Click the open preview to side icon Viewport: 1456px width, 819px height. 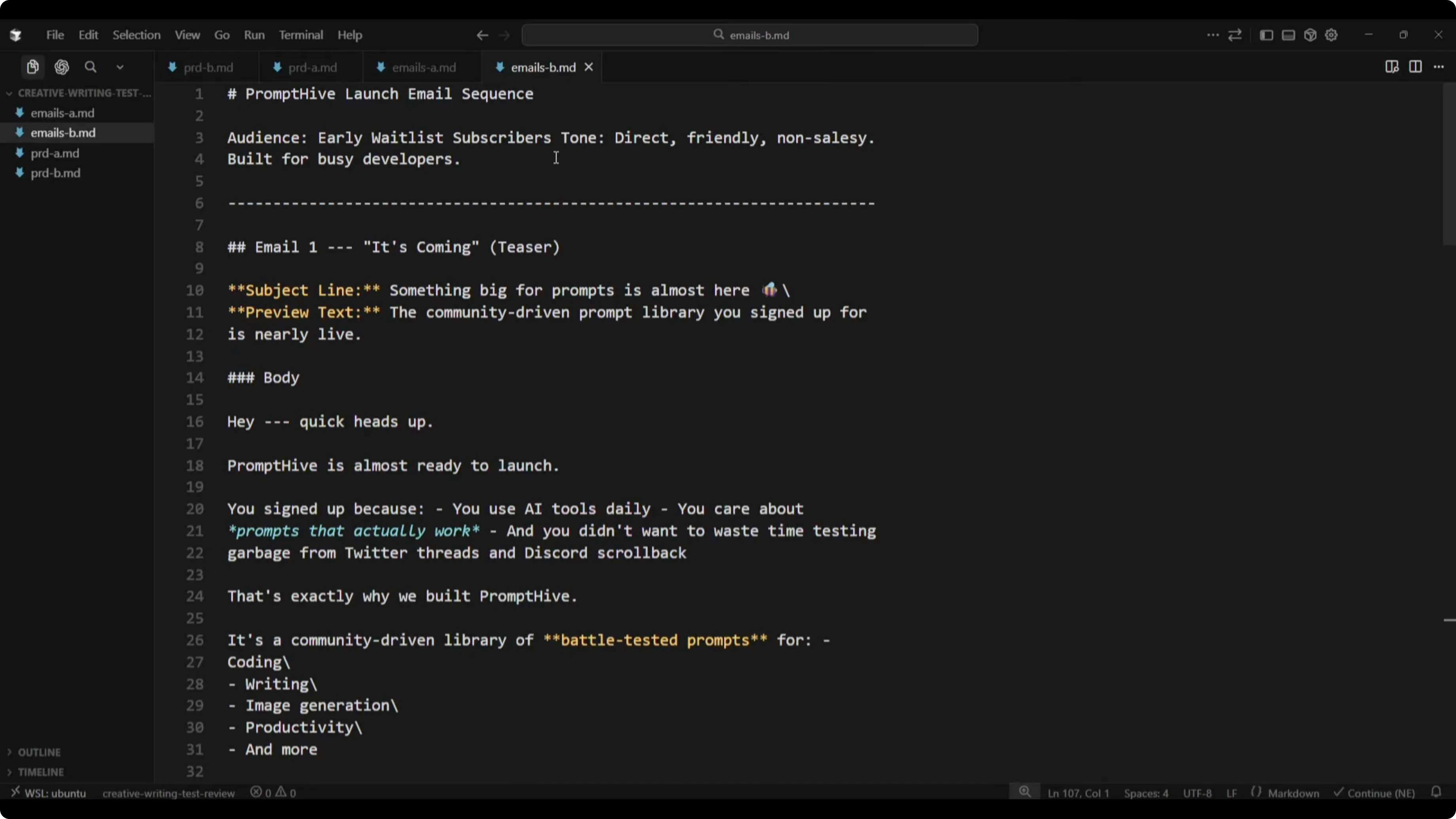1392,67
